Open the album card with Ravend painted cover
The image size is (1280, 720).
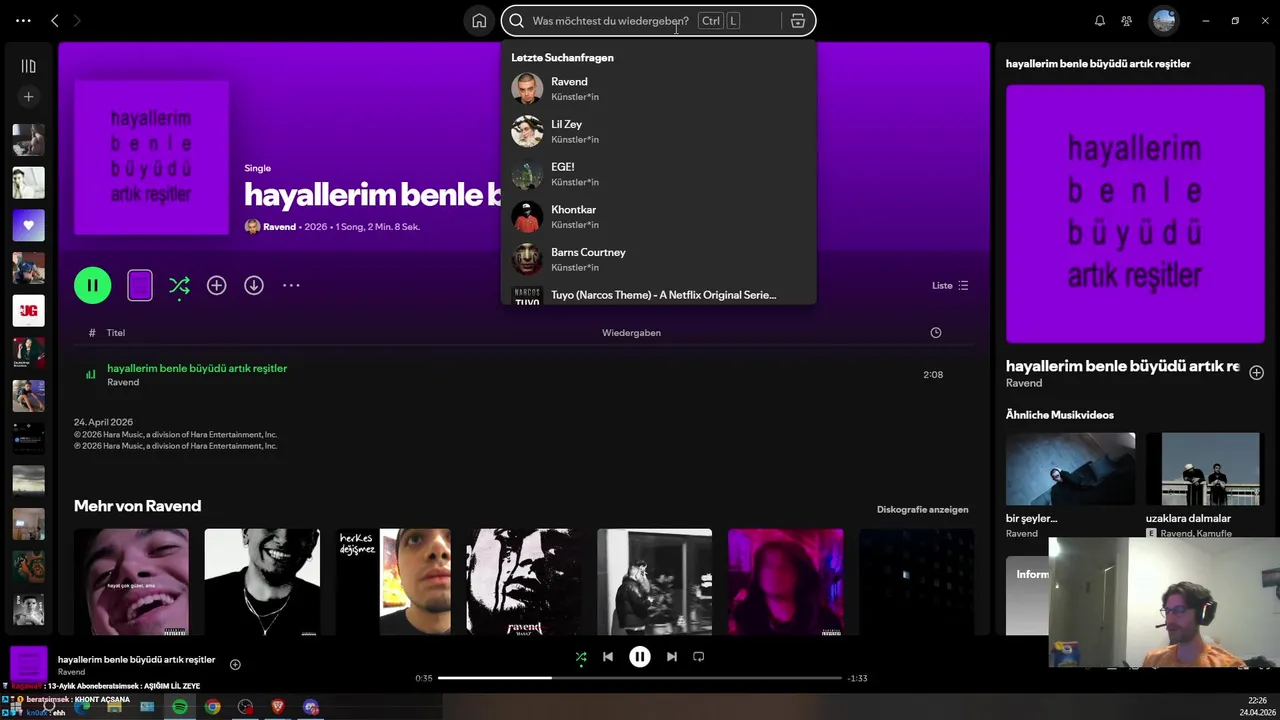524,582
